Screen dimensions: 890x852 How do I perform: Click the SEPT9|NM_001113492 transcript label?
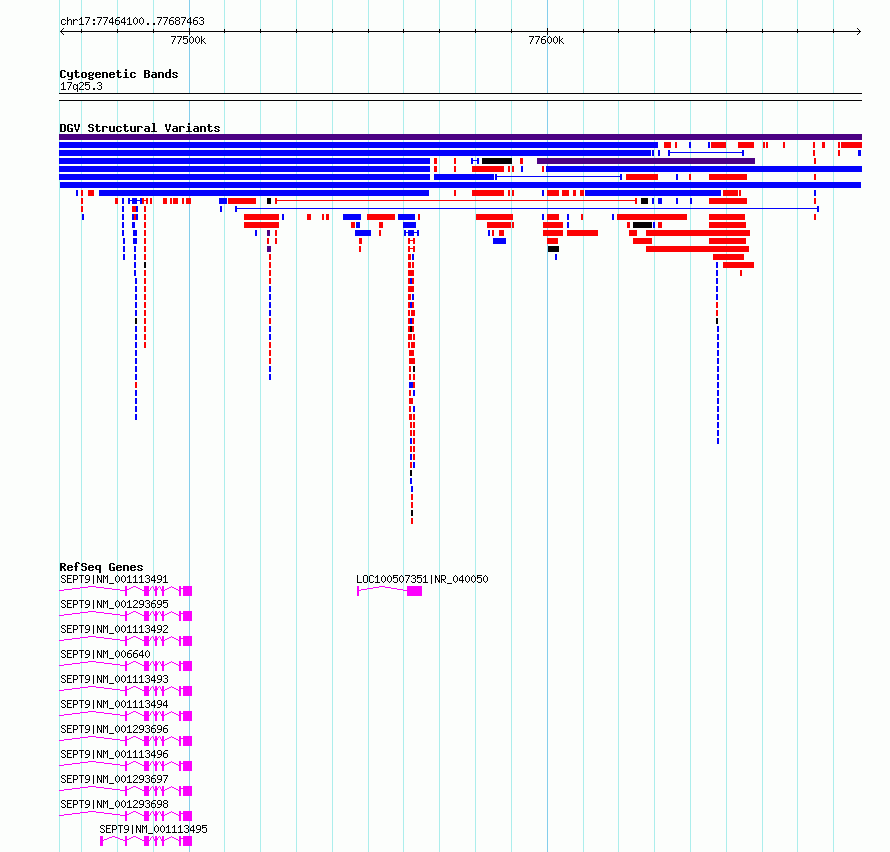[x=114, y=629]
